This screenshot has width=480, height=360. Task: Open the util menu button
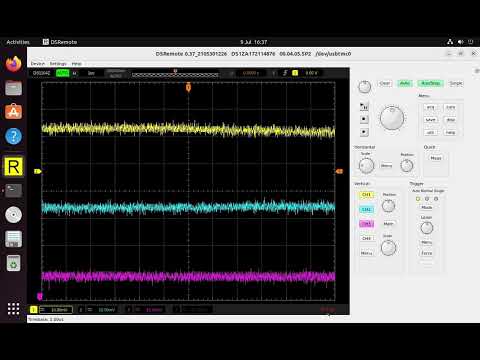431,132
